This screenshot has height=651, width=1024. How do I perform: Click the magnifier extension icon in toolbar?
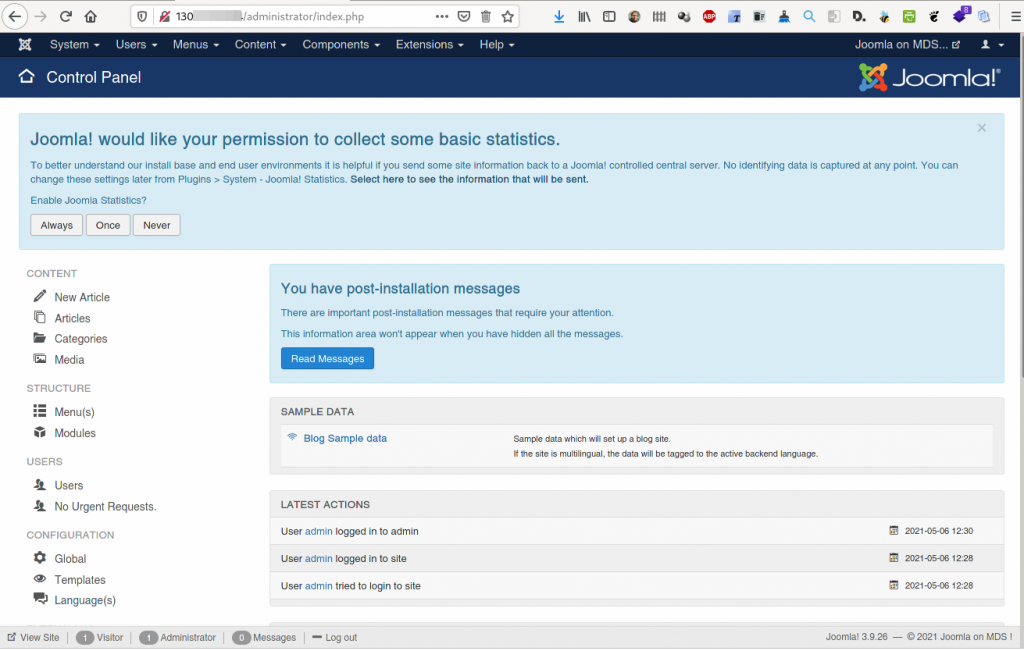(x=809, y=16)
